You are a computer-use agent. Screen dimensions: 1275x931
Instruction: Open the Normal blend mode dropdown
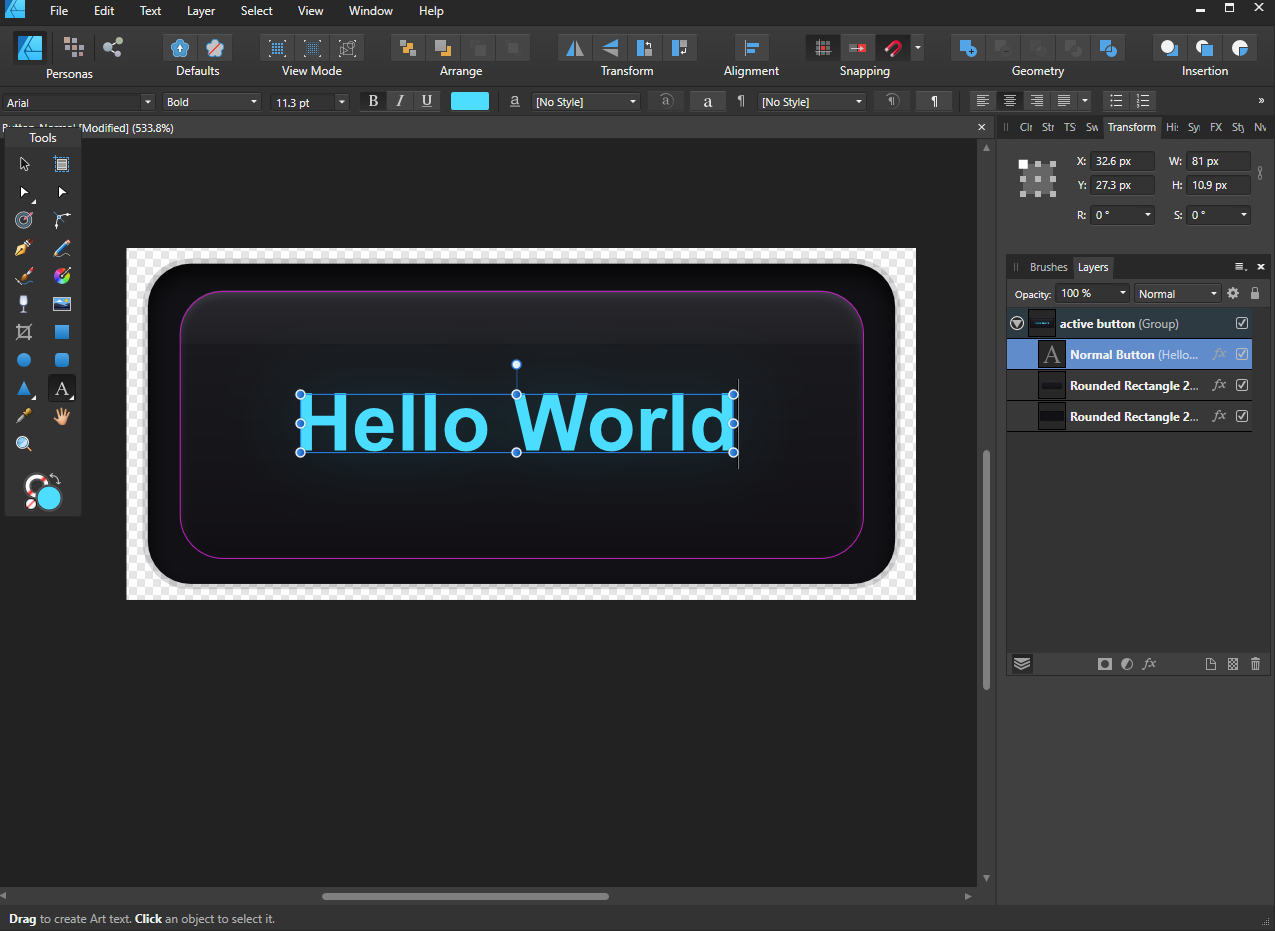1178,294
